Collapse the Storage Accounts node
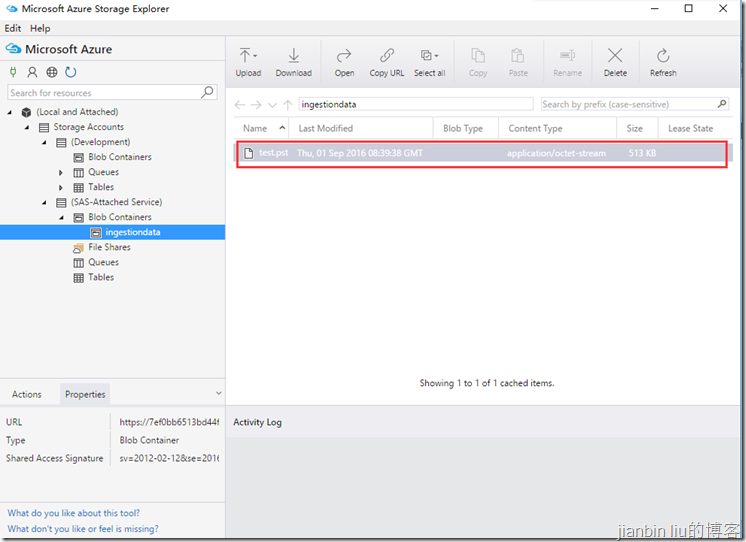 pos(27,128)
